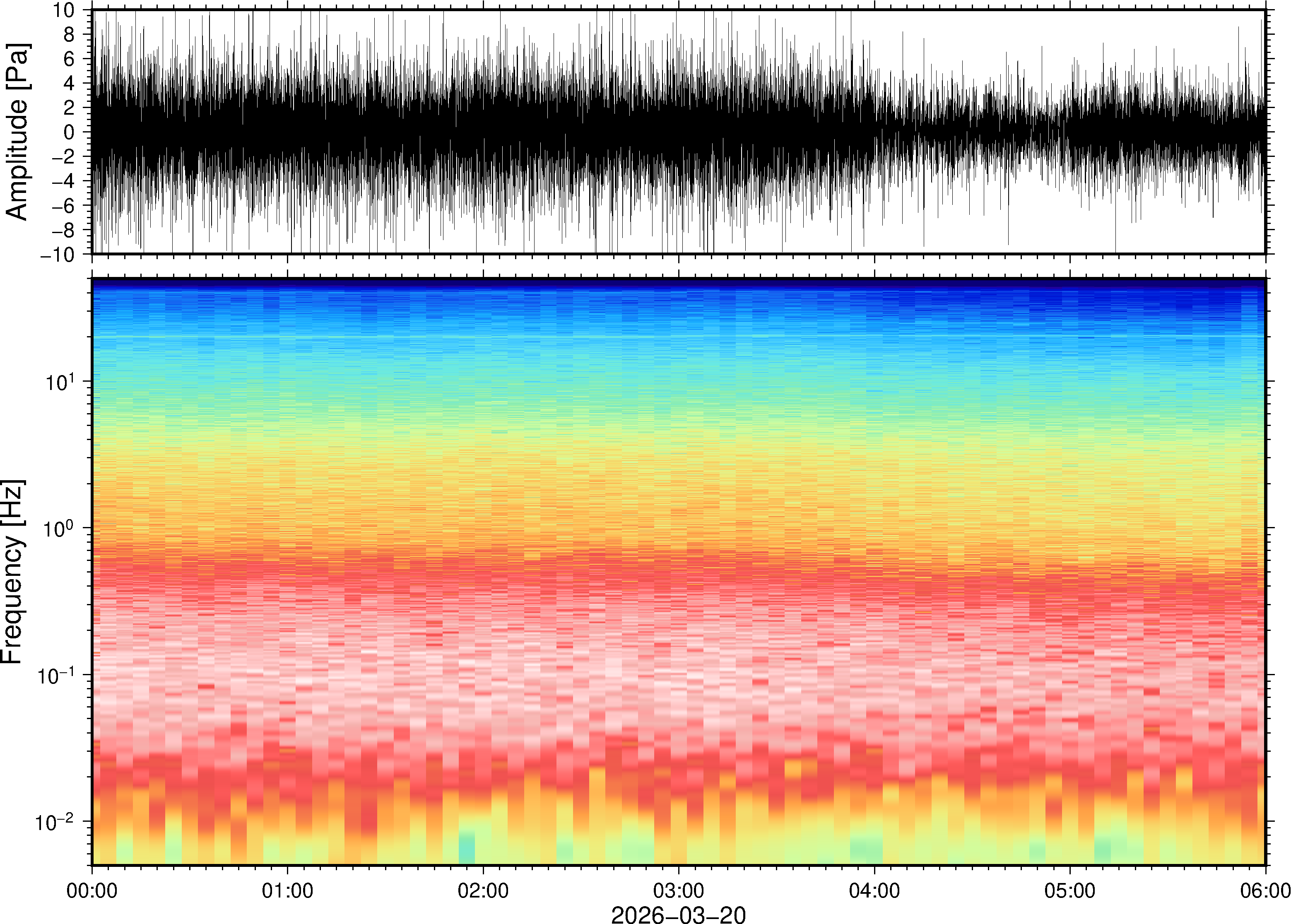Click the 10⁻² frequency tick label
The image size is (1291, 924).
coord(55,822)
